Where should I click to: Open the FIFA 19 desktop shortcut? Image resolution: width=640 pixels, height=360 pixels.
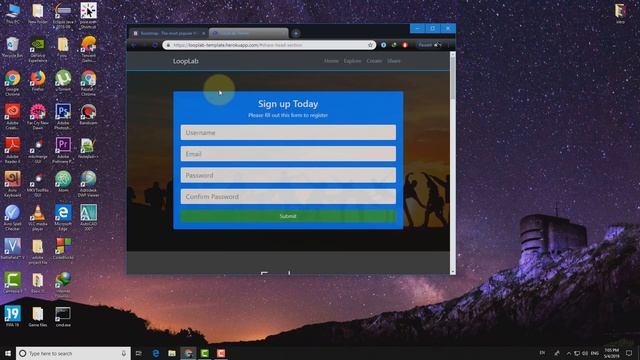pyautogui.click(x=13, y=316)
